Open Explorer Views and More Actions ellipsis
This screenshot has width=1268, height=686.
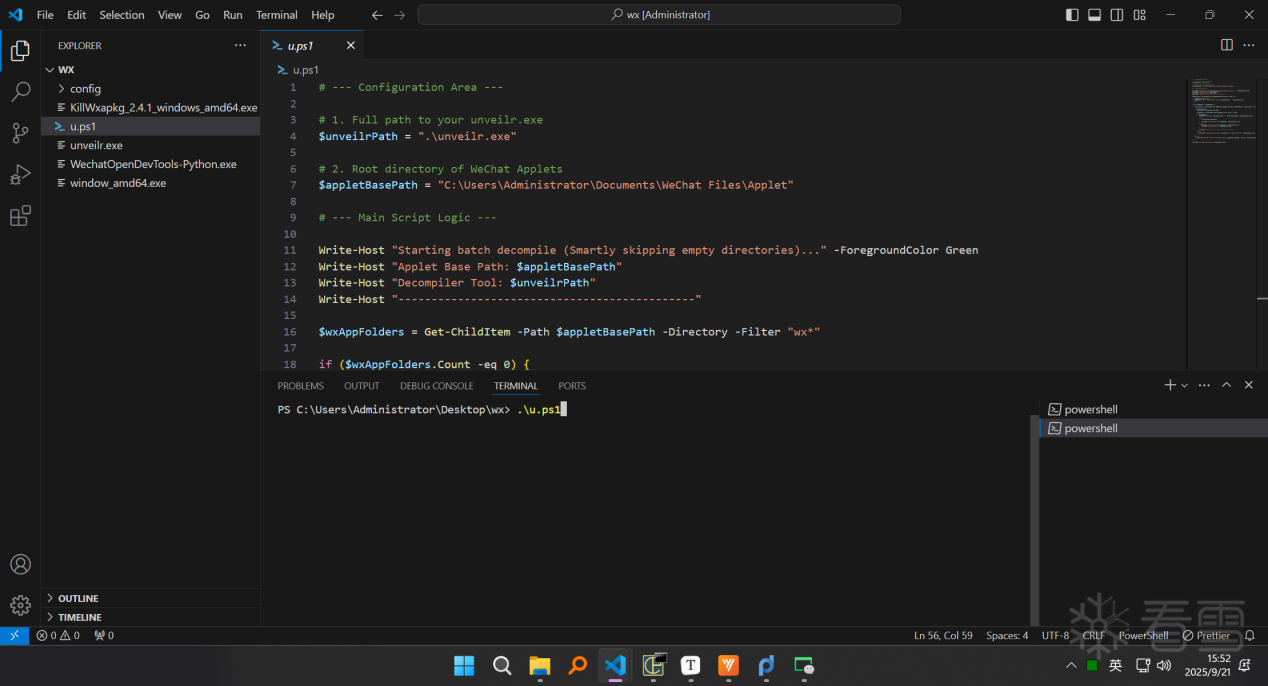[x=240, y=45]
